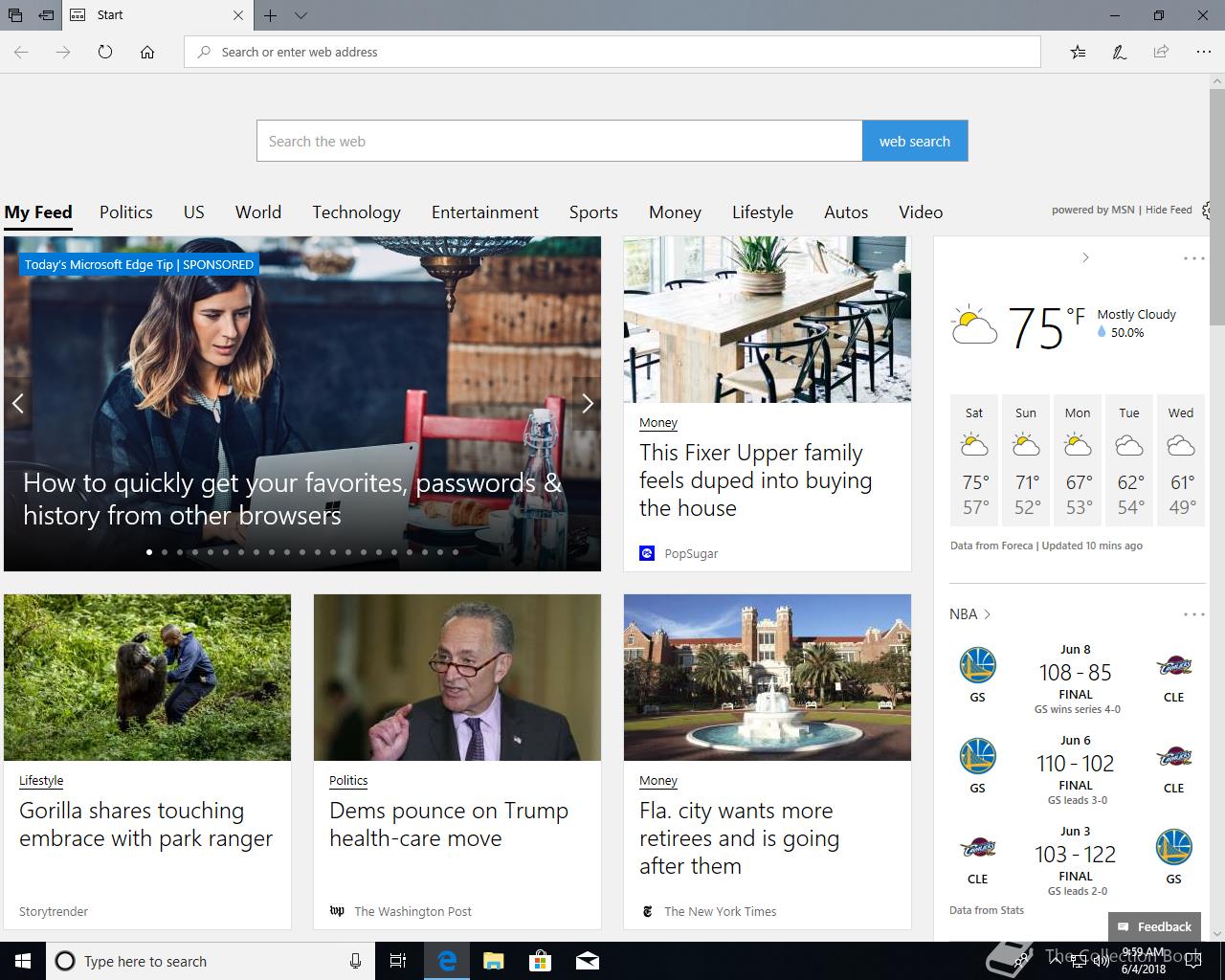Open NBA card ellipsis options
The width and height of the screenshot is (1225, 980).
(x=1193, y=614)
